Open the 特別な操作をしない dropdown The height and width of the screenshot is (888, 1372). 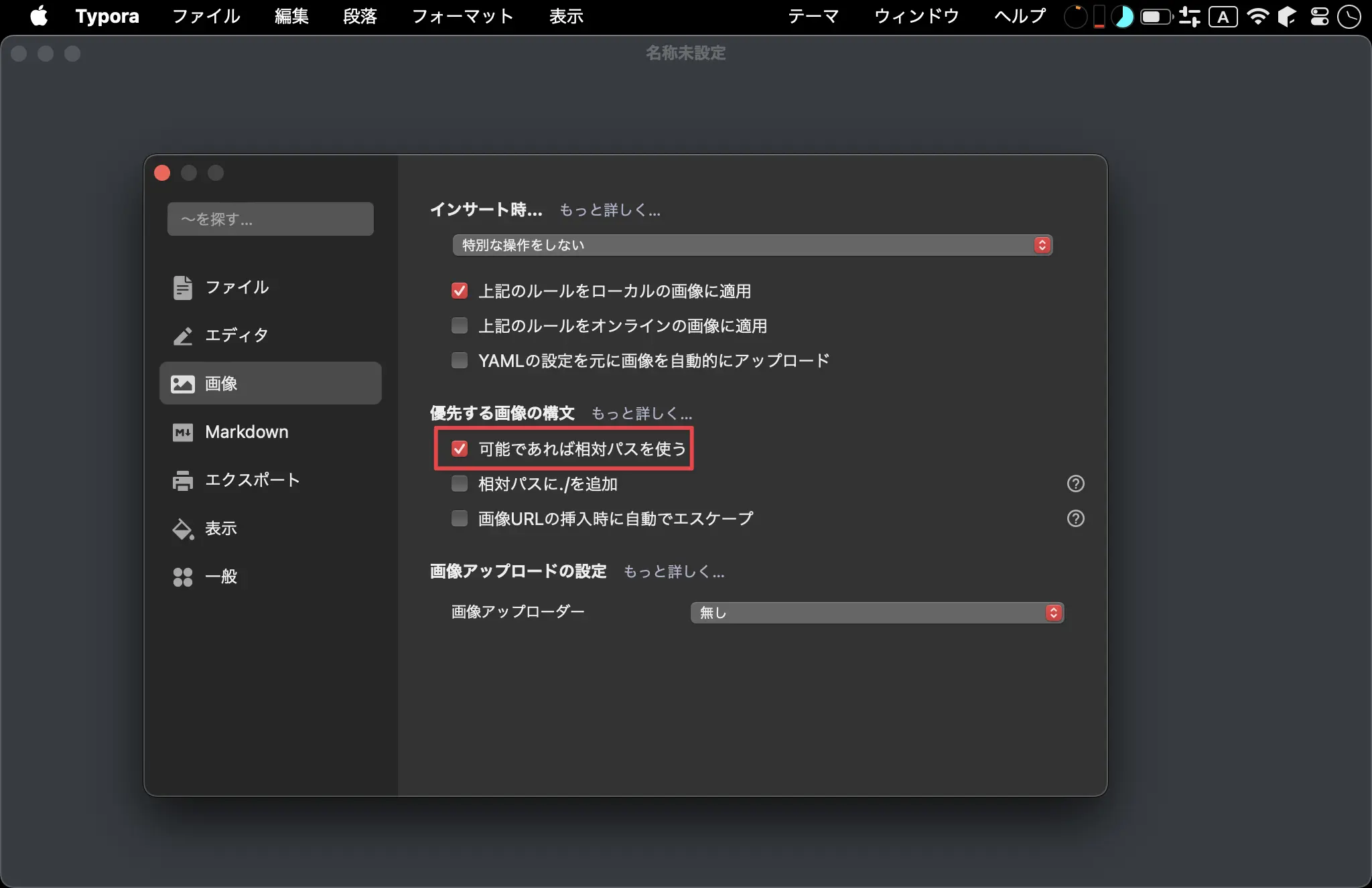pos(752,245)
